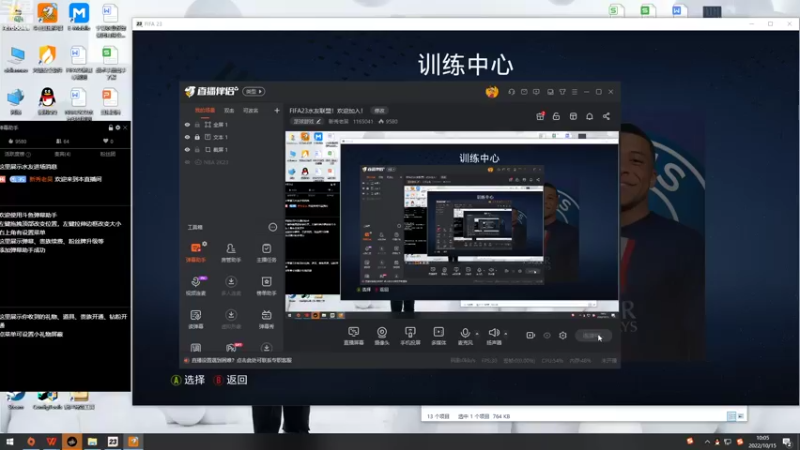Open 贵宾 tab in 弹幕助手 panel
The height and width of the screenshot is (450, 800).
(63, 154)
